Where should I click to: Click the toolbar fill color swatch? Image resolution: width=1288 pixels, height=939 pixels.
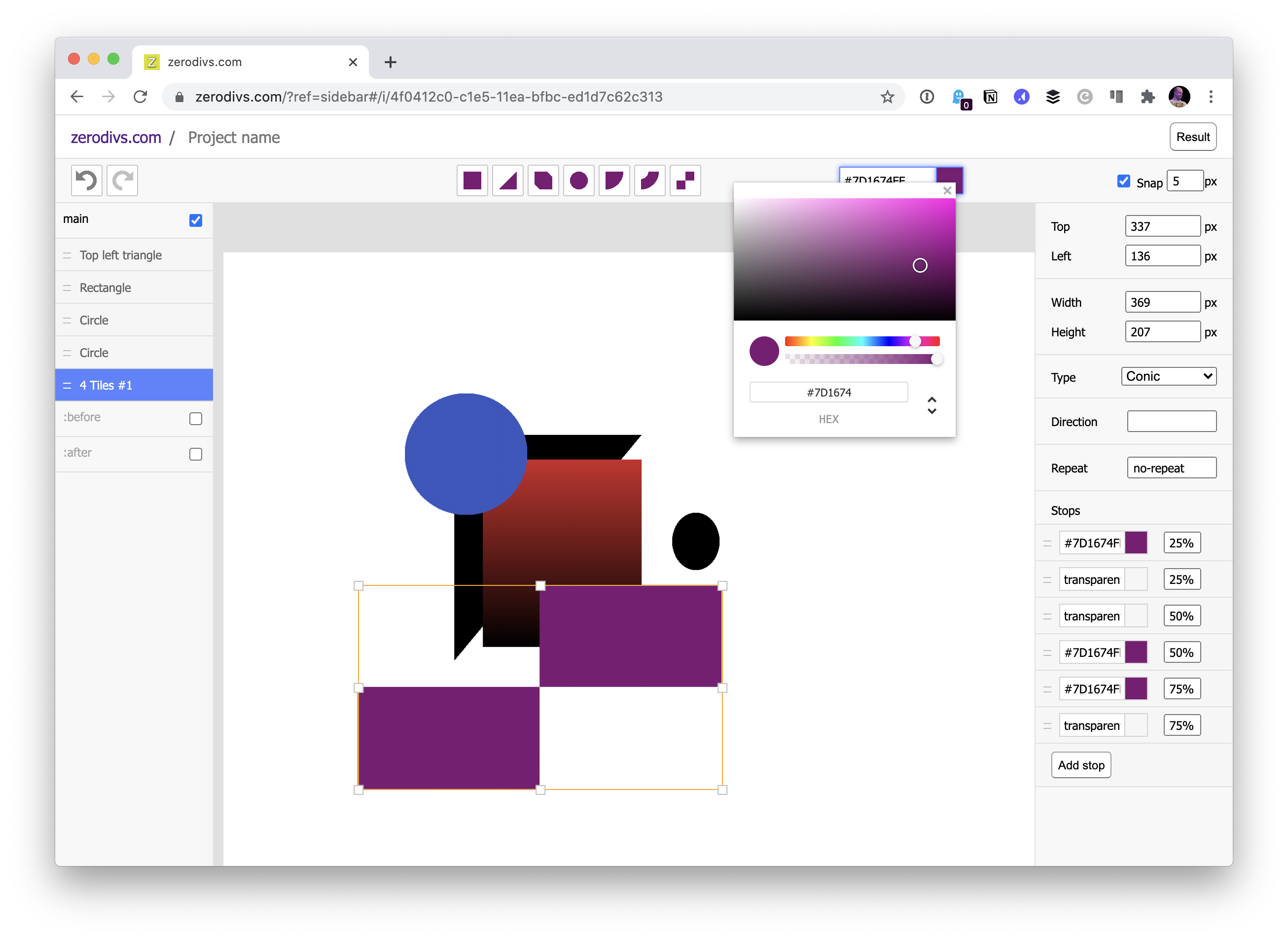point(949,176)
